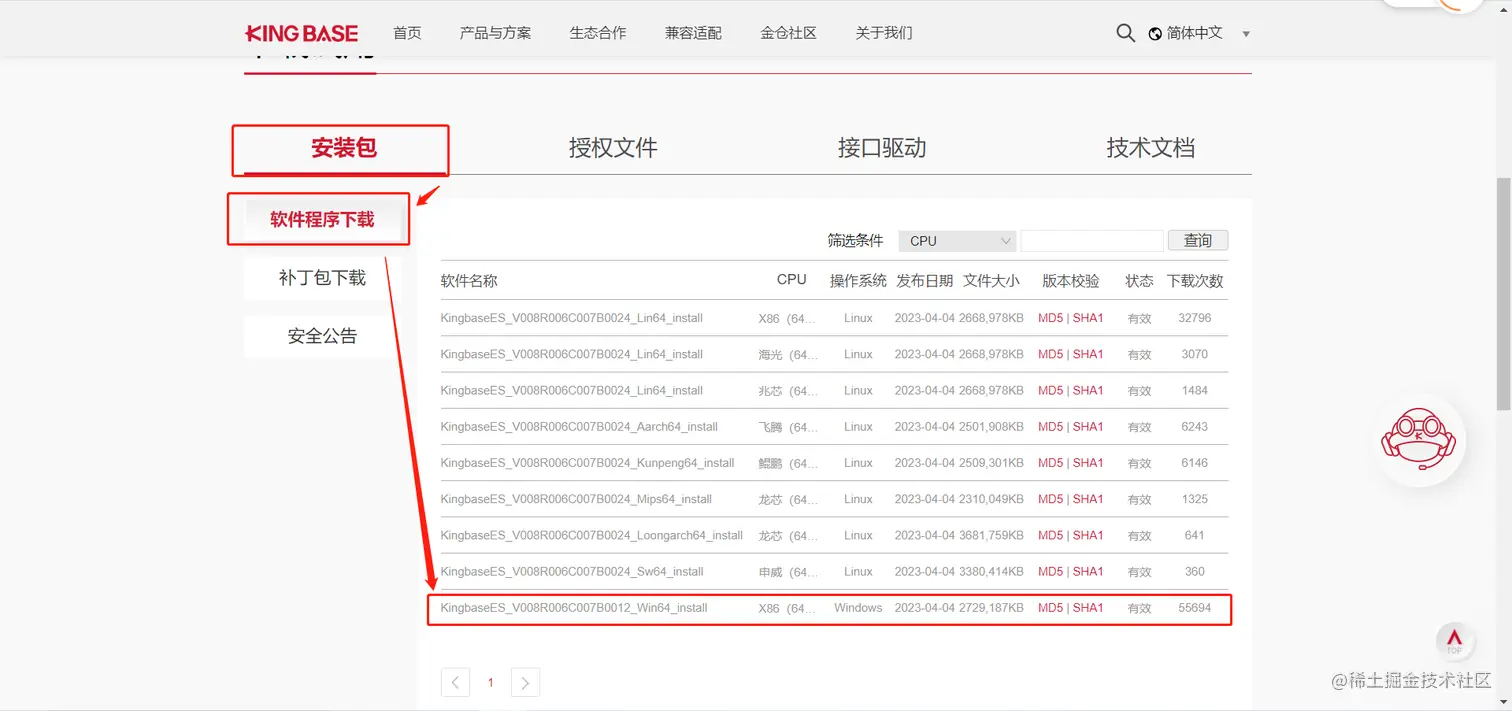This screenshot has height=711, width=1512.
Task: Download Lin64_install with 32796 downloads
Action: [x=572, y=318]
